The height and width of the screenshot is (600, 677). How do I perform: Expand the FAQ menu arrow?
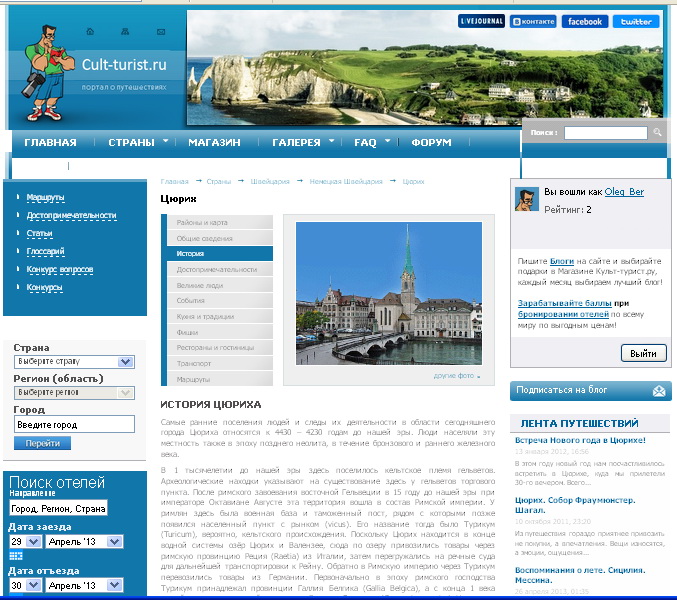click(387, 141)
